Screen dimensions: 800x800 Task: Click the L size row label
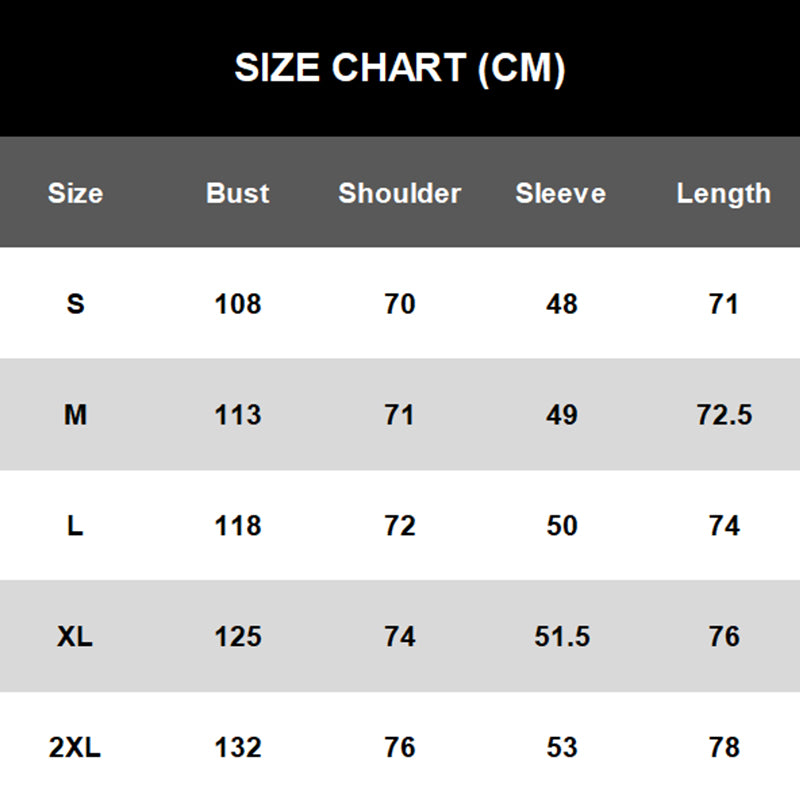[x=75, y=526]
